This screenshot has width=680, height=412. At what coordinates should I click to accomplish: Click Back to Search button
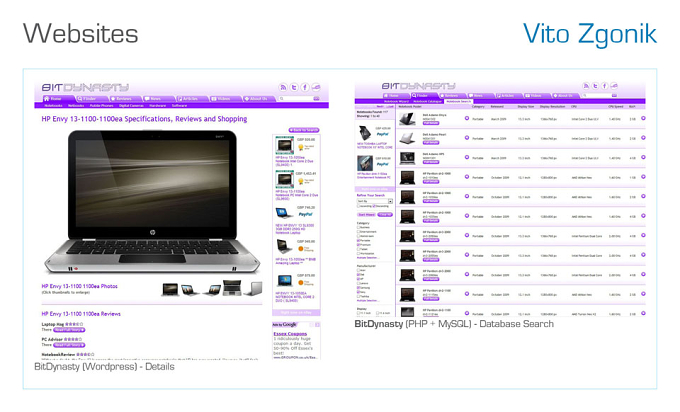[x=304, y=130]
